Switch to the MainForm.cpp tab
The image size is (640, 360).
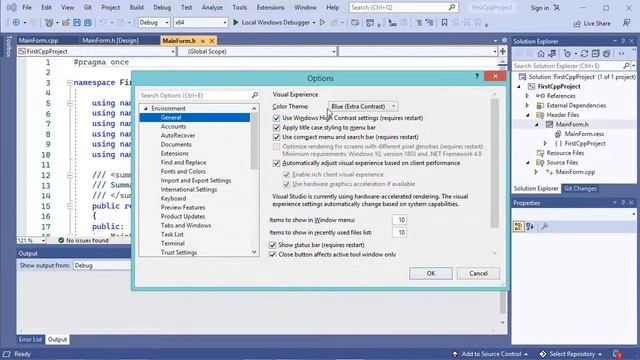pos(38,40)
